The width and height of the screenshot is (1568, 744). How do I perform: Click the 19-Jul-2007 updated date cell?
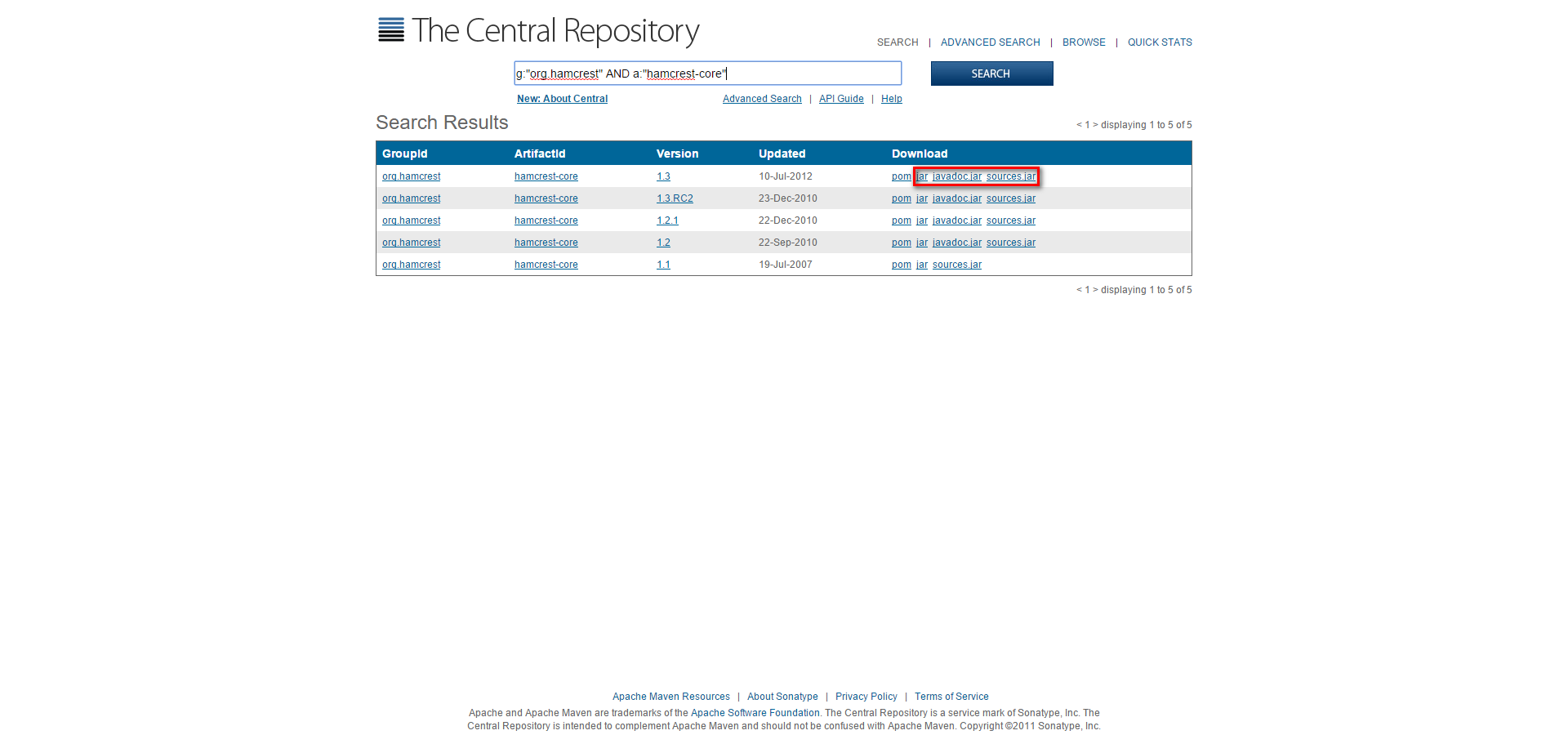tap(786, 265)
